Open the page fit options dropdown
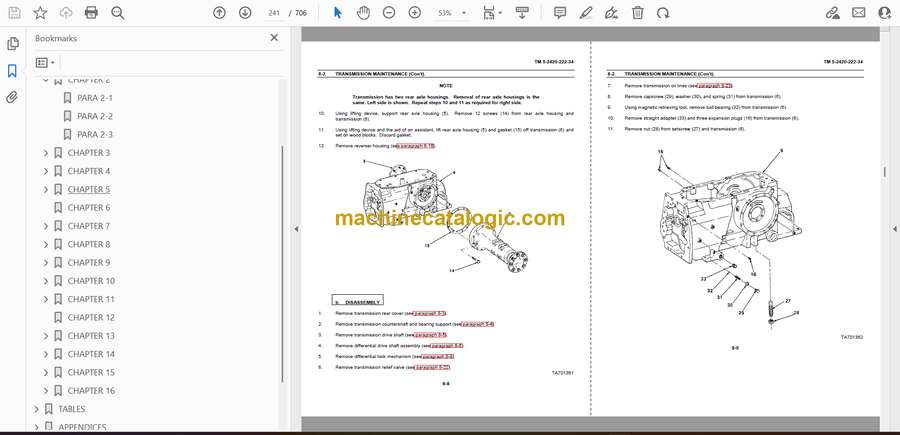The height and width of the screenshot is (435, 900). point(492,13)
